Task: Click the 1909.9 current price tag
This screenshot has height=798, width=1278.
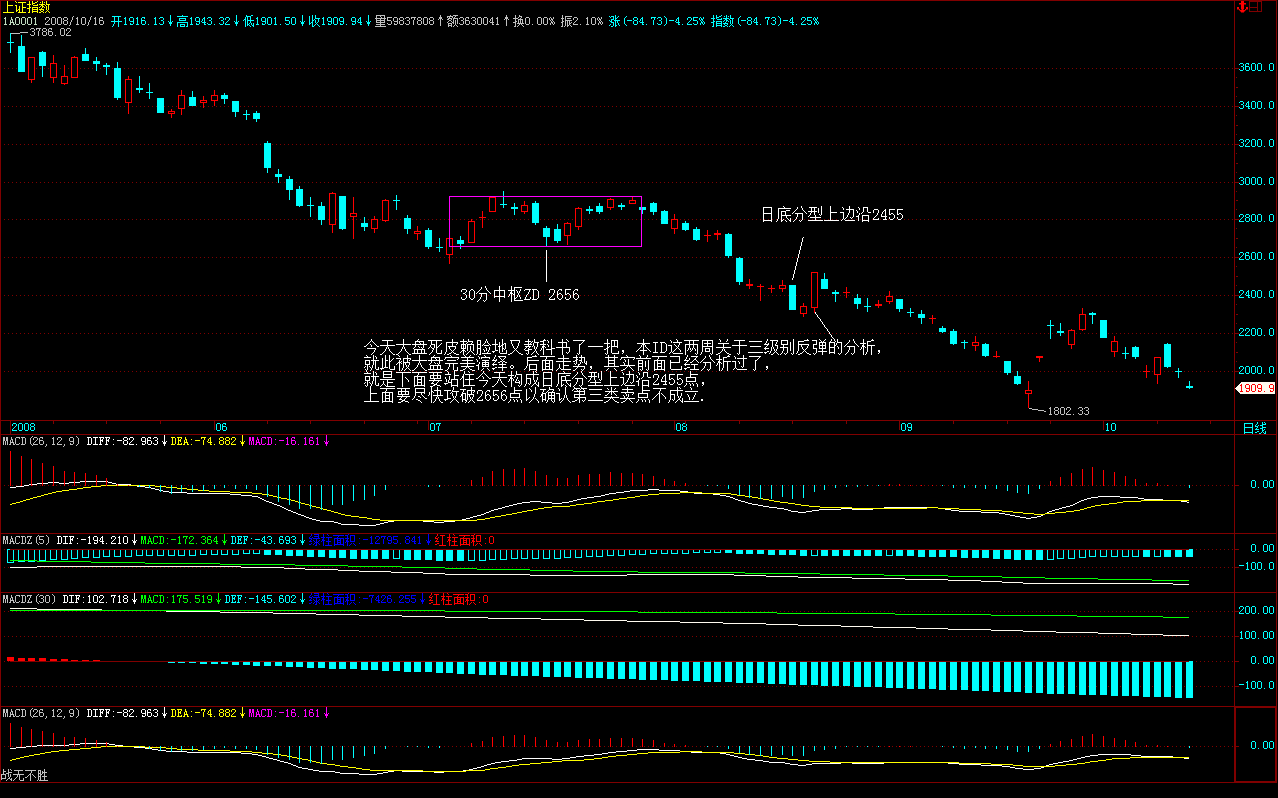Action: 1255,388
